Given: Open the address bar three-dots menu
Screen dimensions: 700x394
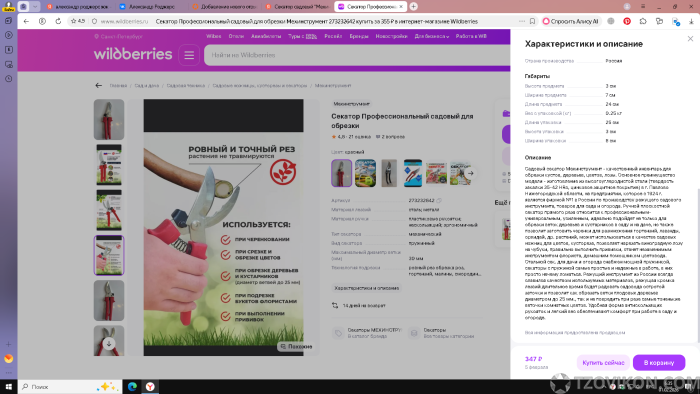Looking at the screenshot, I should pos(522,21).
